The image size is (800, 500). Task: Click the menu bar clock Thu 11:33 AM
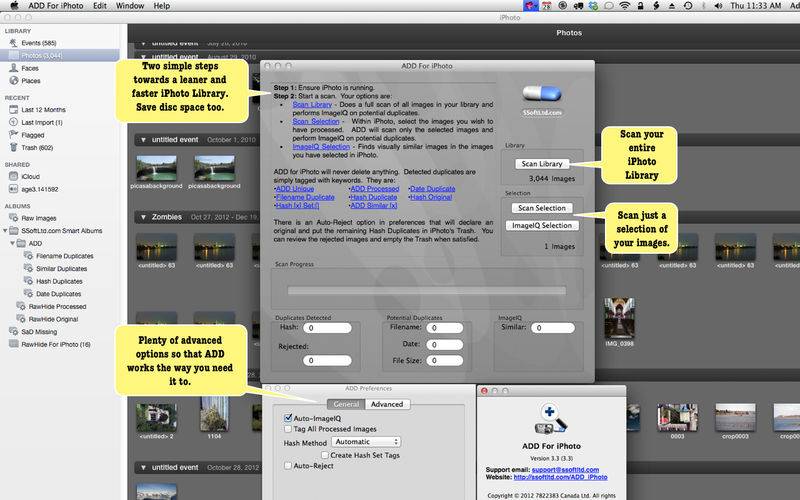pos(756,6)
